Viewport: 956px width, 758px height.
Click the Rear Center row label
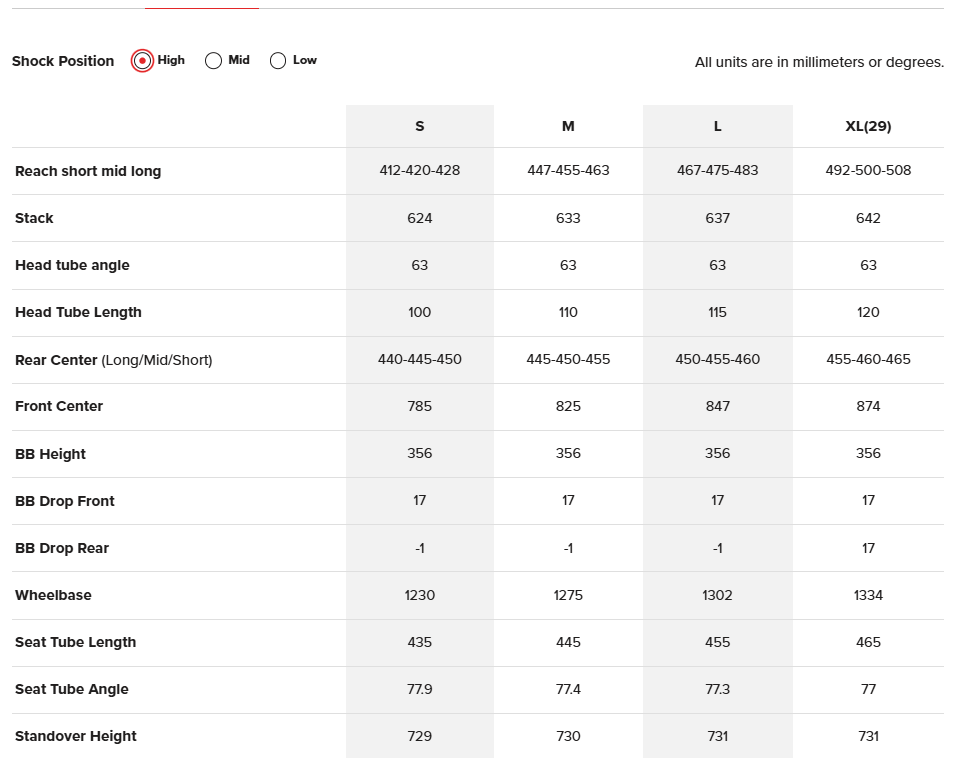point(113,359)
